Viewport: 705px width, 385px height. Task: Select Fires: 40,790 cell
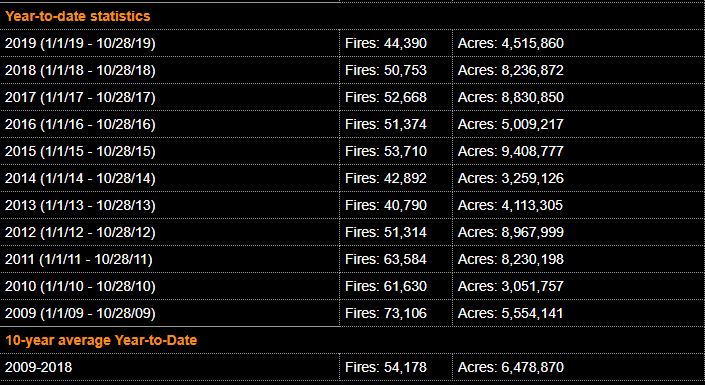tap(386, 205)
